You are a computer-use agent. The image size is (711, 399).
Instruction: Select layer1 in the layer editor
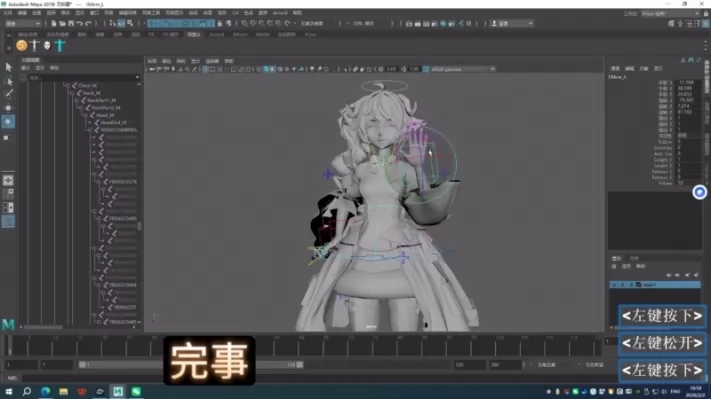point(655,285)
